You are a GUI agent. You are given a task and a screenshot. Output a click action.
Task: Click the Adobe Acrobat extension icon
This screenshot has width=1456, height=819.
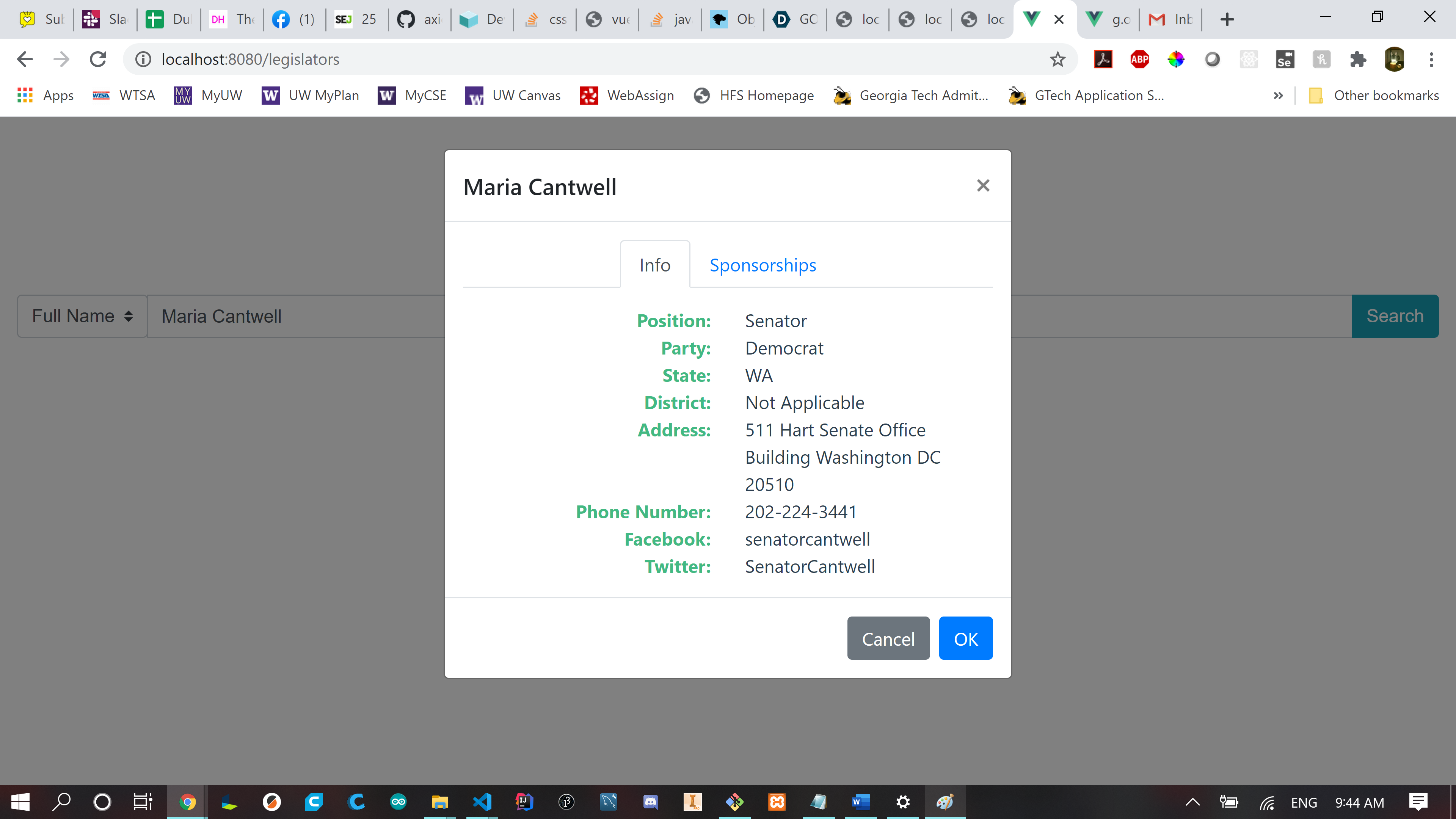[1103, 60]
